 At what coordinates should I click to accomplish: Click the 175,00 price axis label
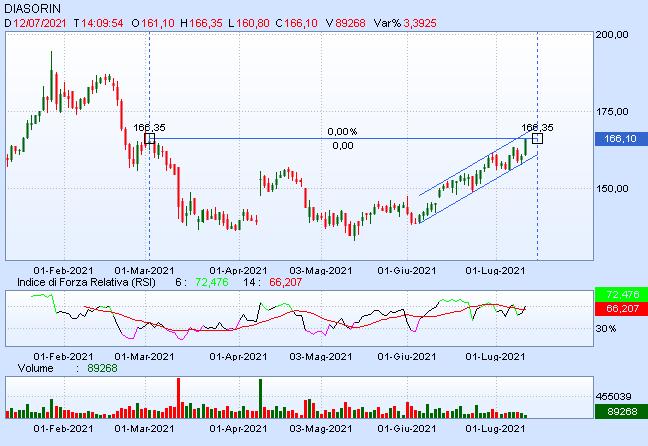coord(612,112)
